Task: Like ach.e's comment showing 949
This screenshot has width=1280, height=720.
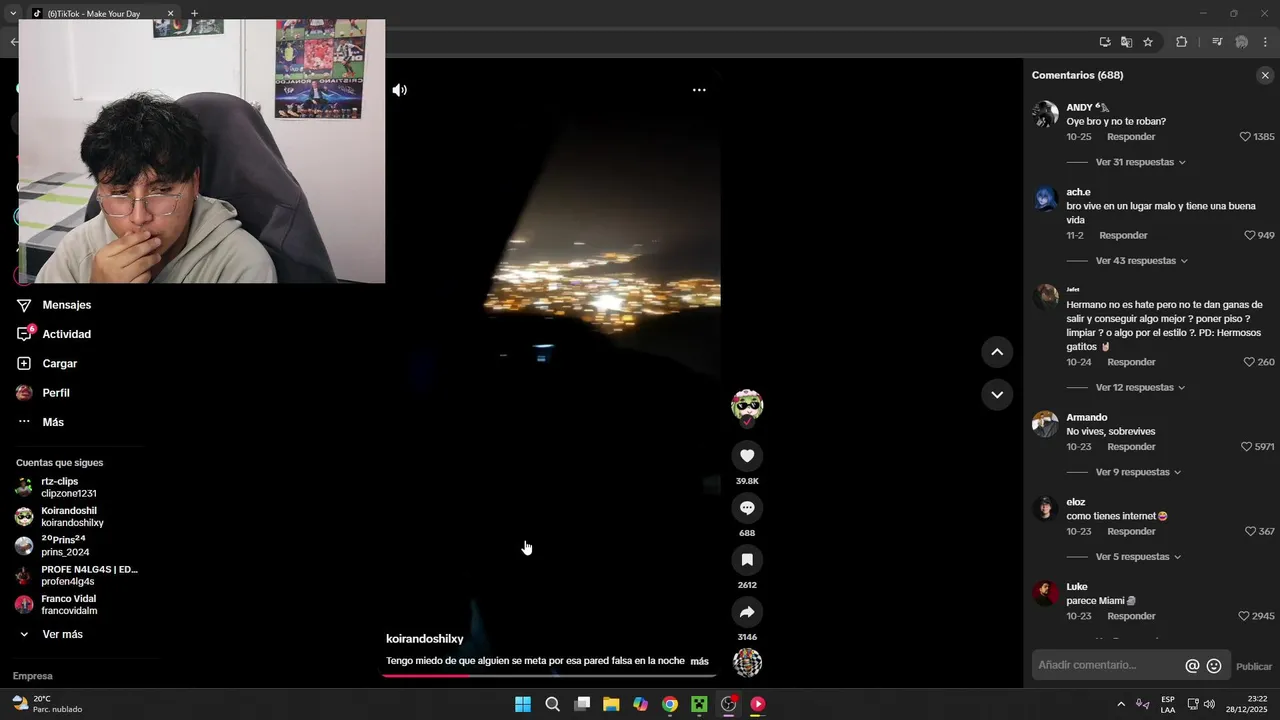Action: (x=1250, y=236)
